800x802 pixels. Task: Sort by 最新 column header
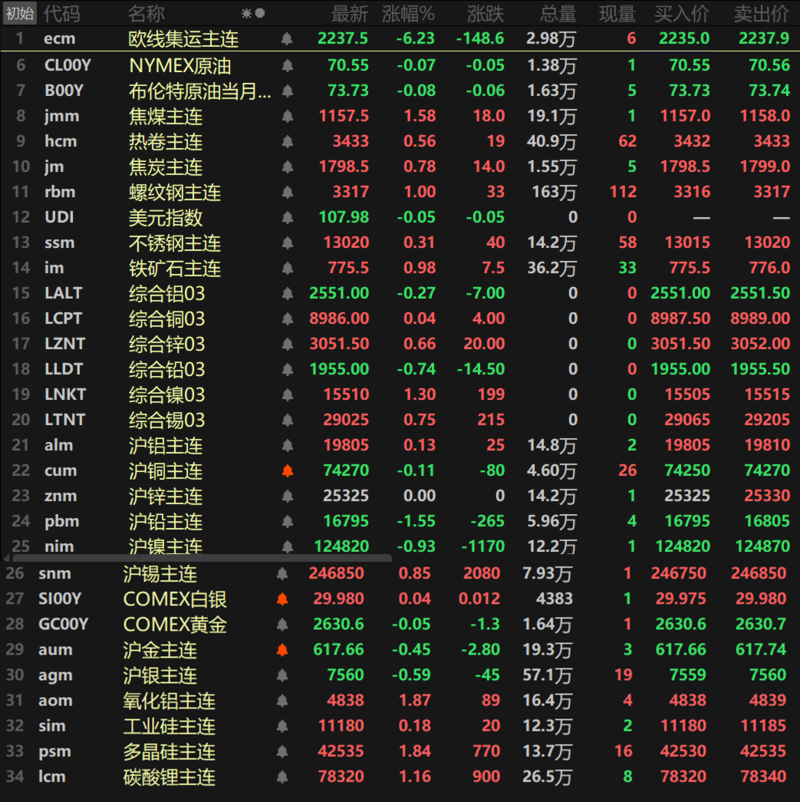(x=350, y=14)
